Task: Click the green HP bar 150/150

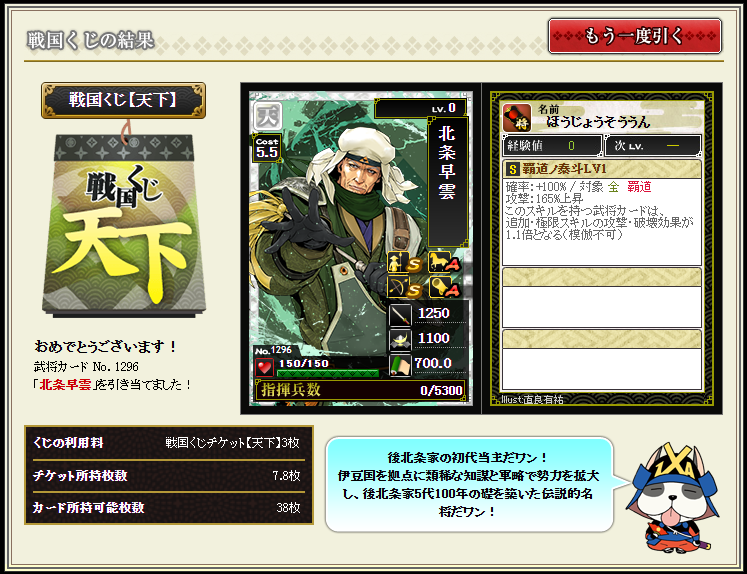Action: point(328,373)
